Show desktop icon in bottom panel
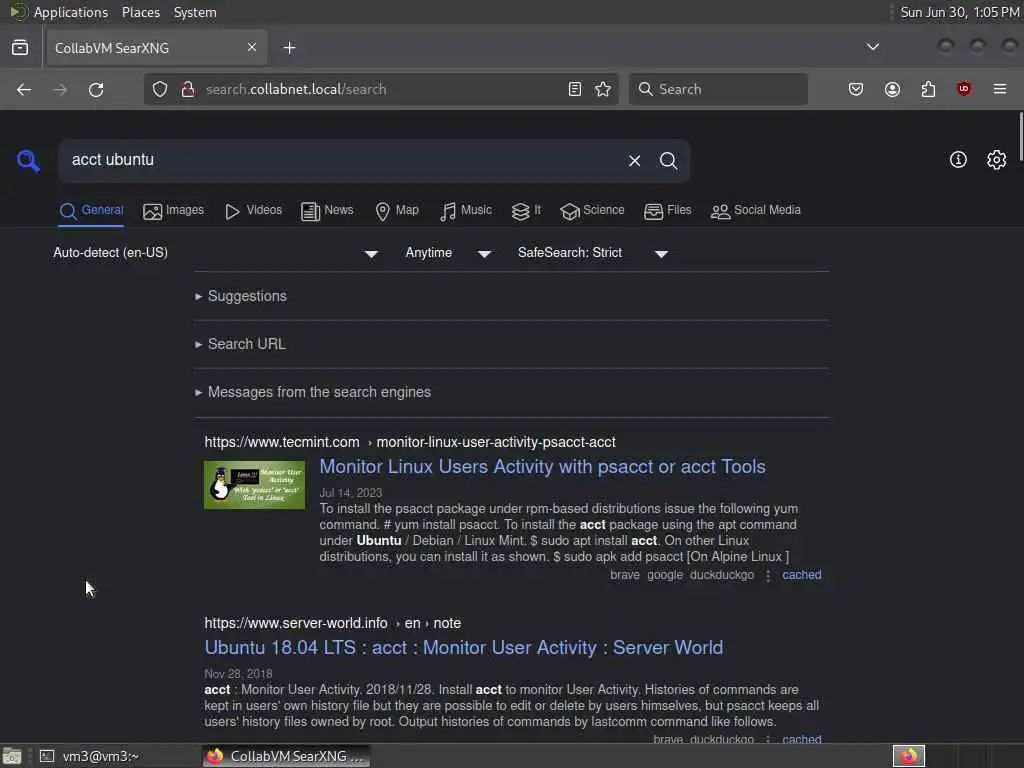 point(11,756)
